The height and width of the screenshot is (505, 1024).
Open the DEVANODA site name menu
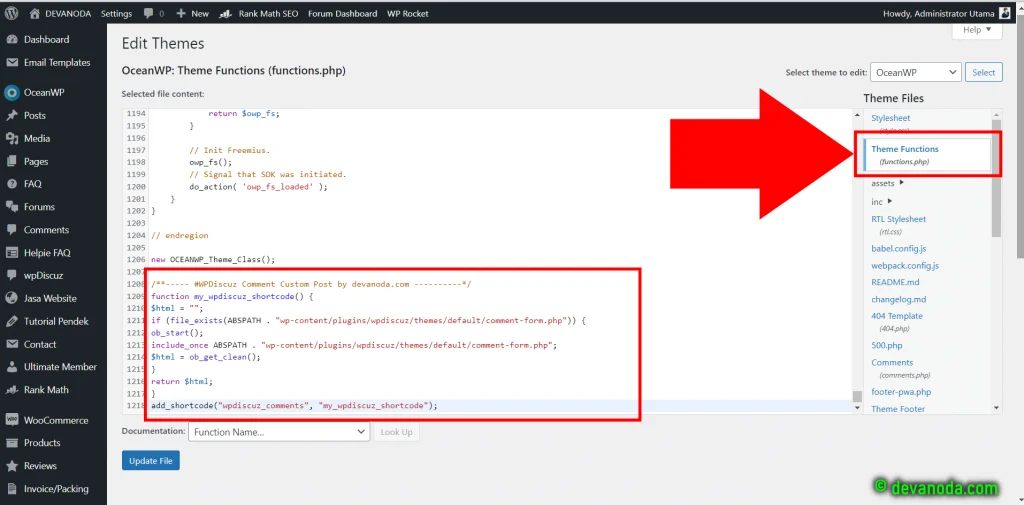(x=68, y=13)
